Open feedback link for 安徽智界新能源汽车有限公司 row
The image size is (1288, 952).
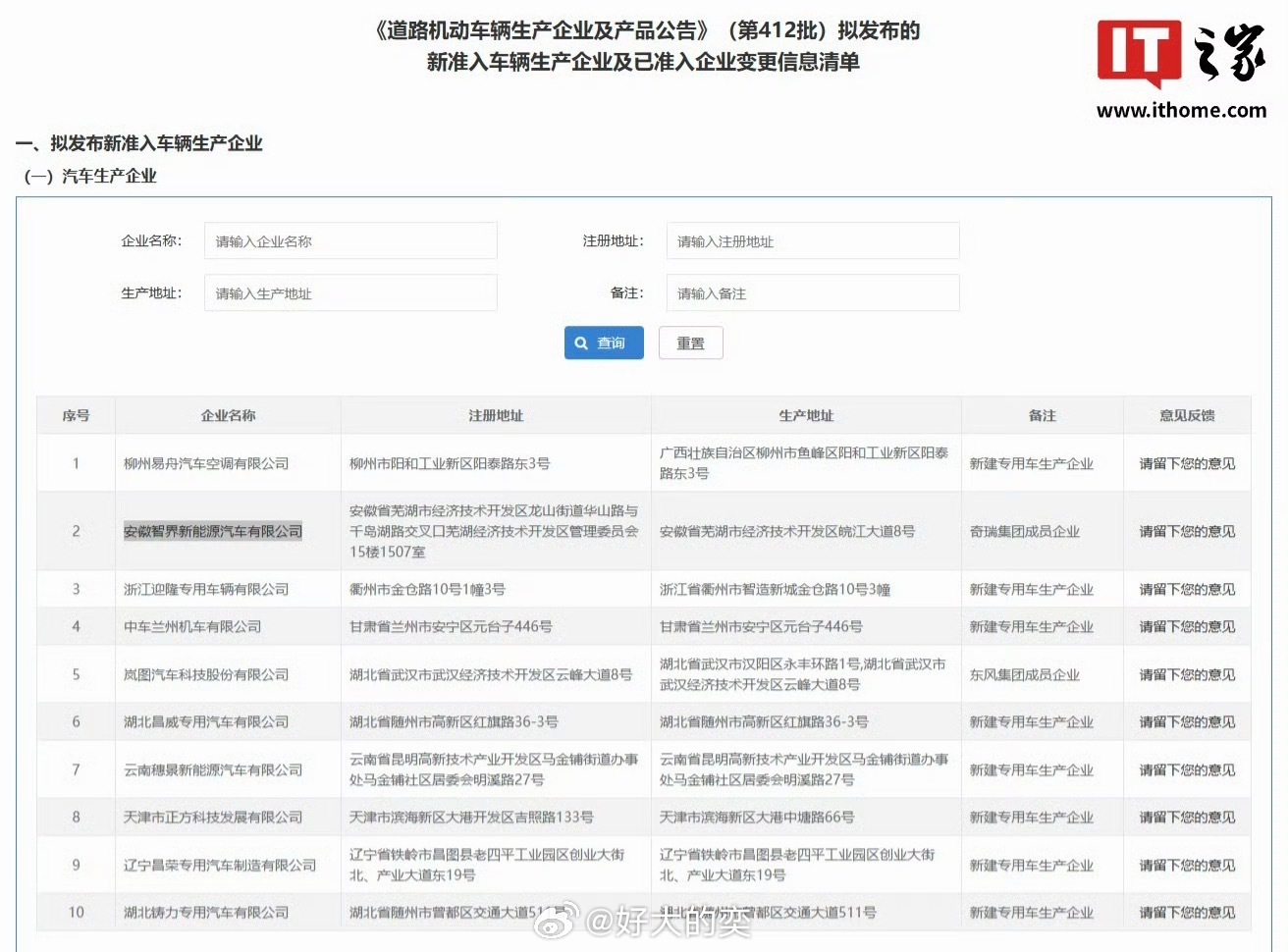[1187, 531]
